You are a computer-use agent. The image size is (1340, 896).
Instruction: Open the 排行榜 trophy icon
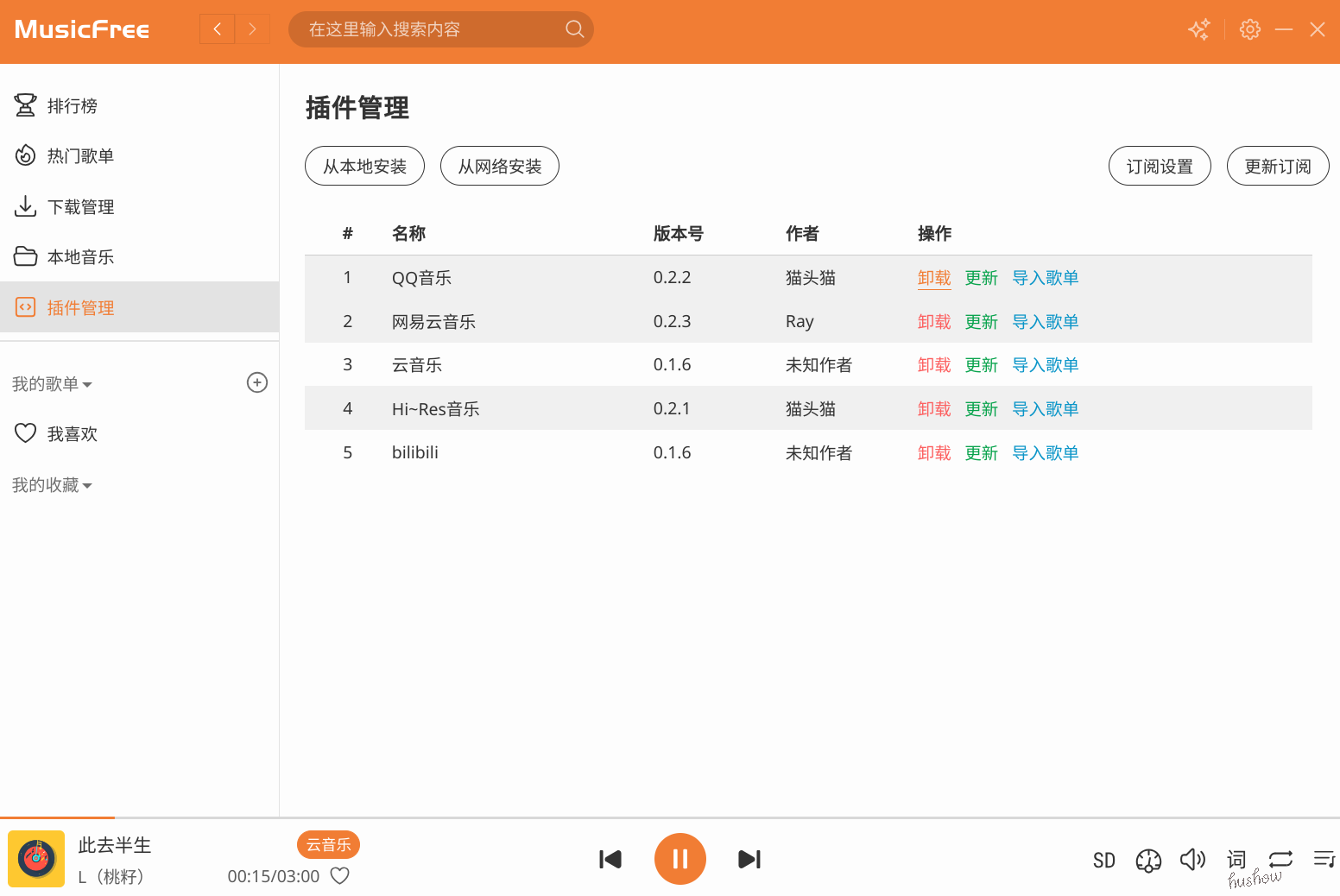point(25,105)
